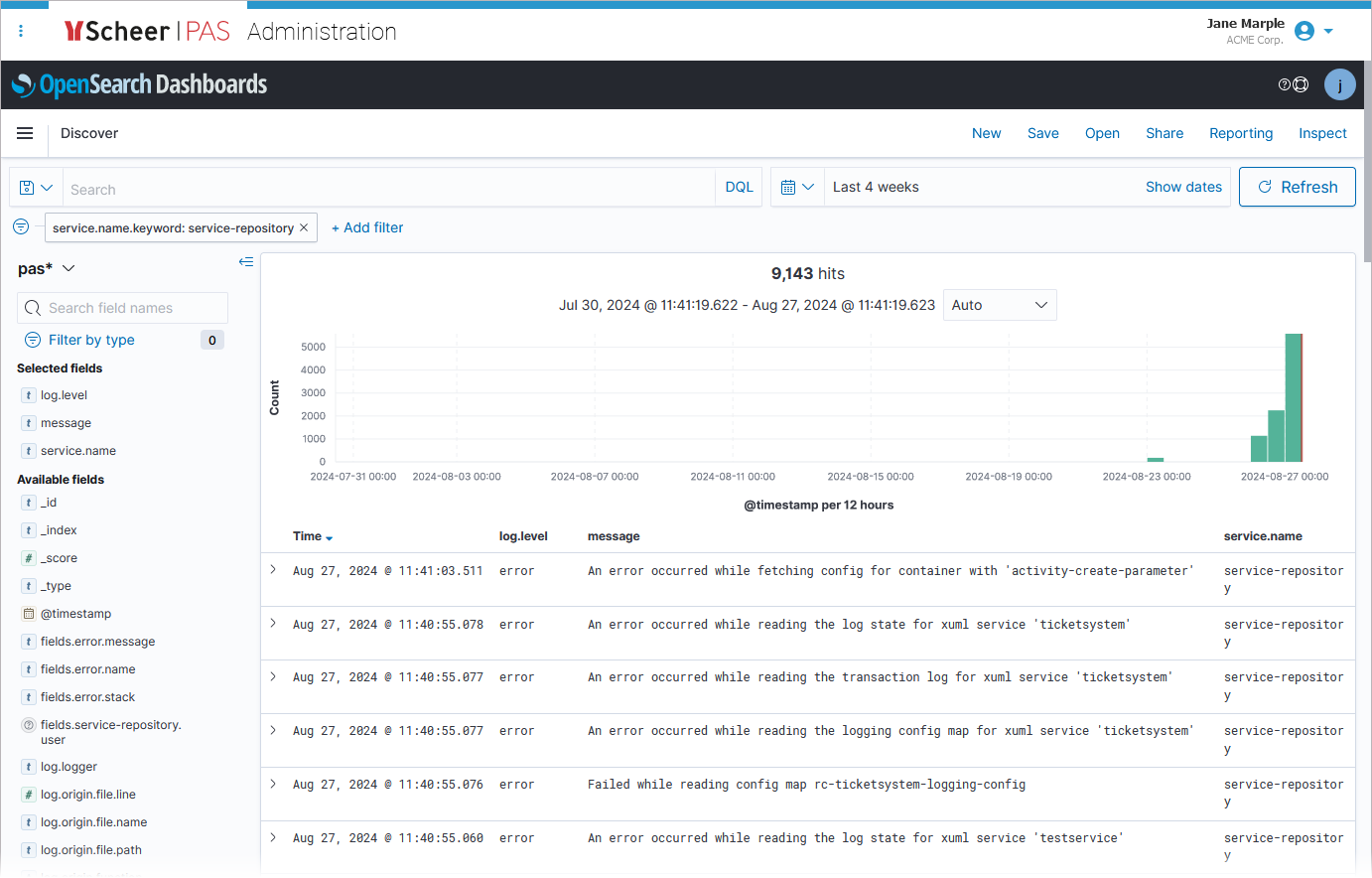The image size is (1372, 878).
Task: Click the Add filter link
Action: point(367,227)
